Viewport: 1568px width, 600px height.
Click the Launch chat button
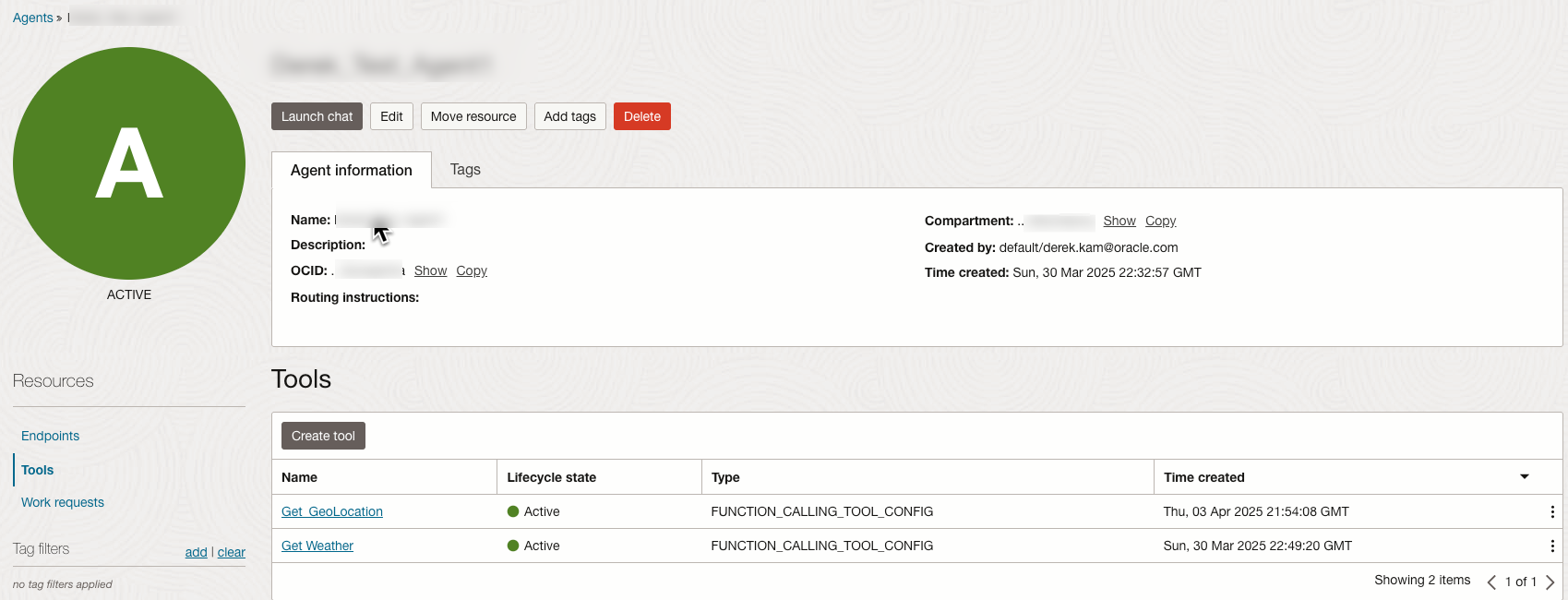pyautogui.click(x=317, y=116)
